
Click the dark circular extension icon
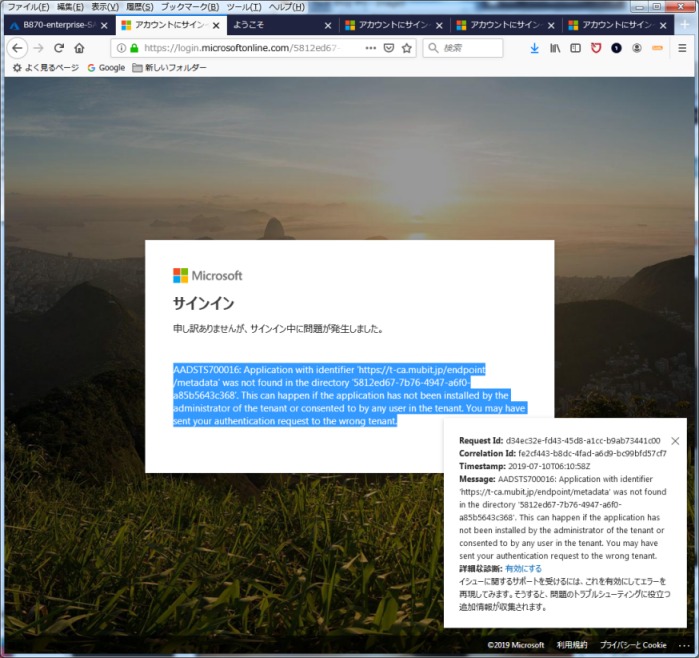click(x=616, y=48)
